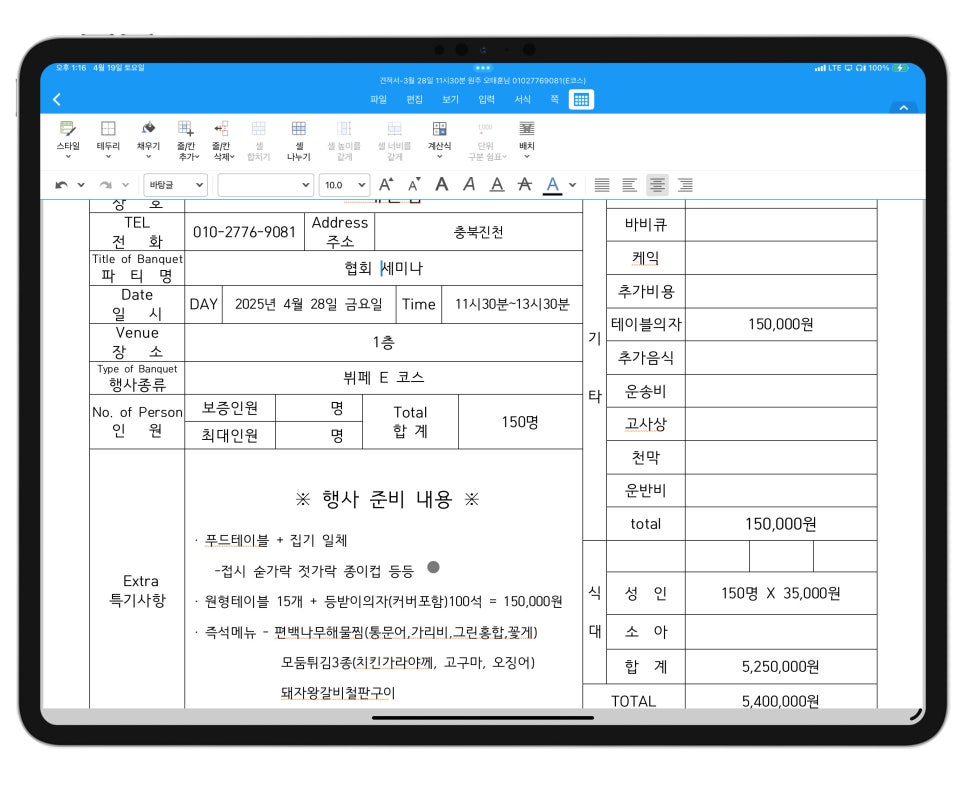Viewport: 966px width, 785px height.
Task: Open the 계산식 (formula) tool
Action: point(439,139)
